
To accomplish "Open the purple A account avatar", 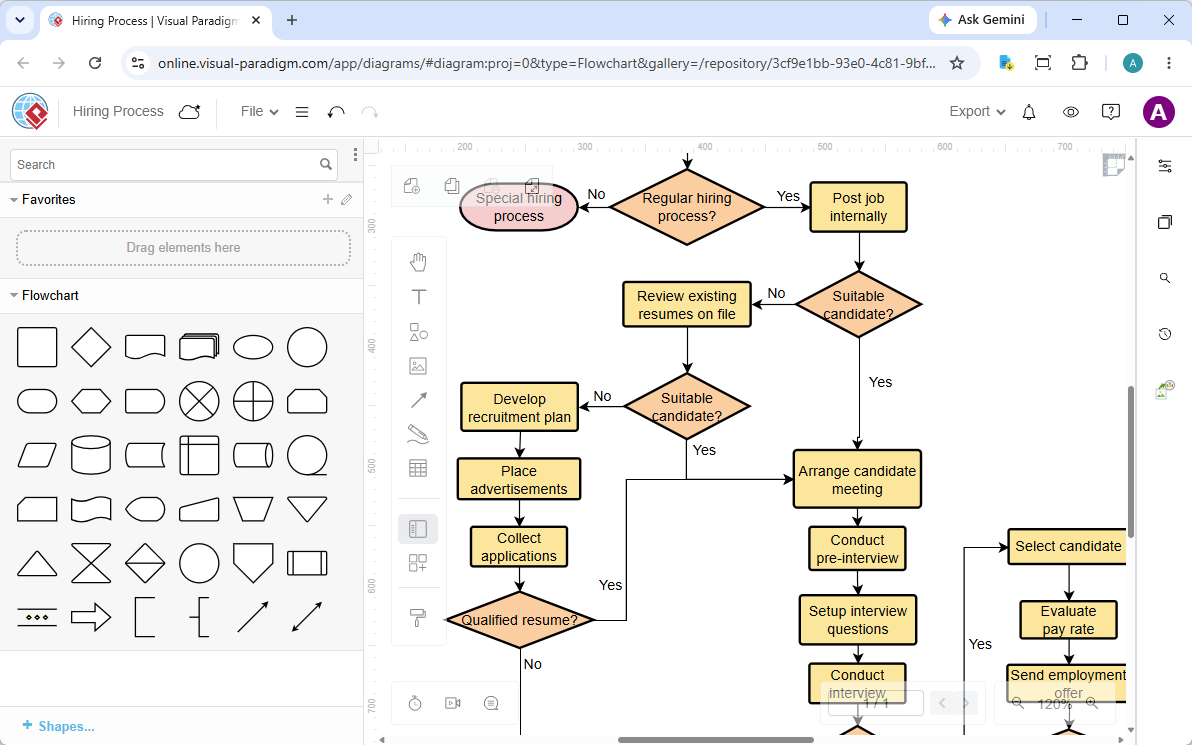I will pyautogui.click(x=1159, y=112).
